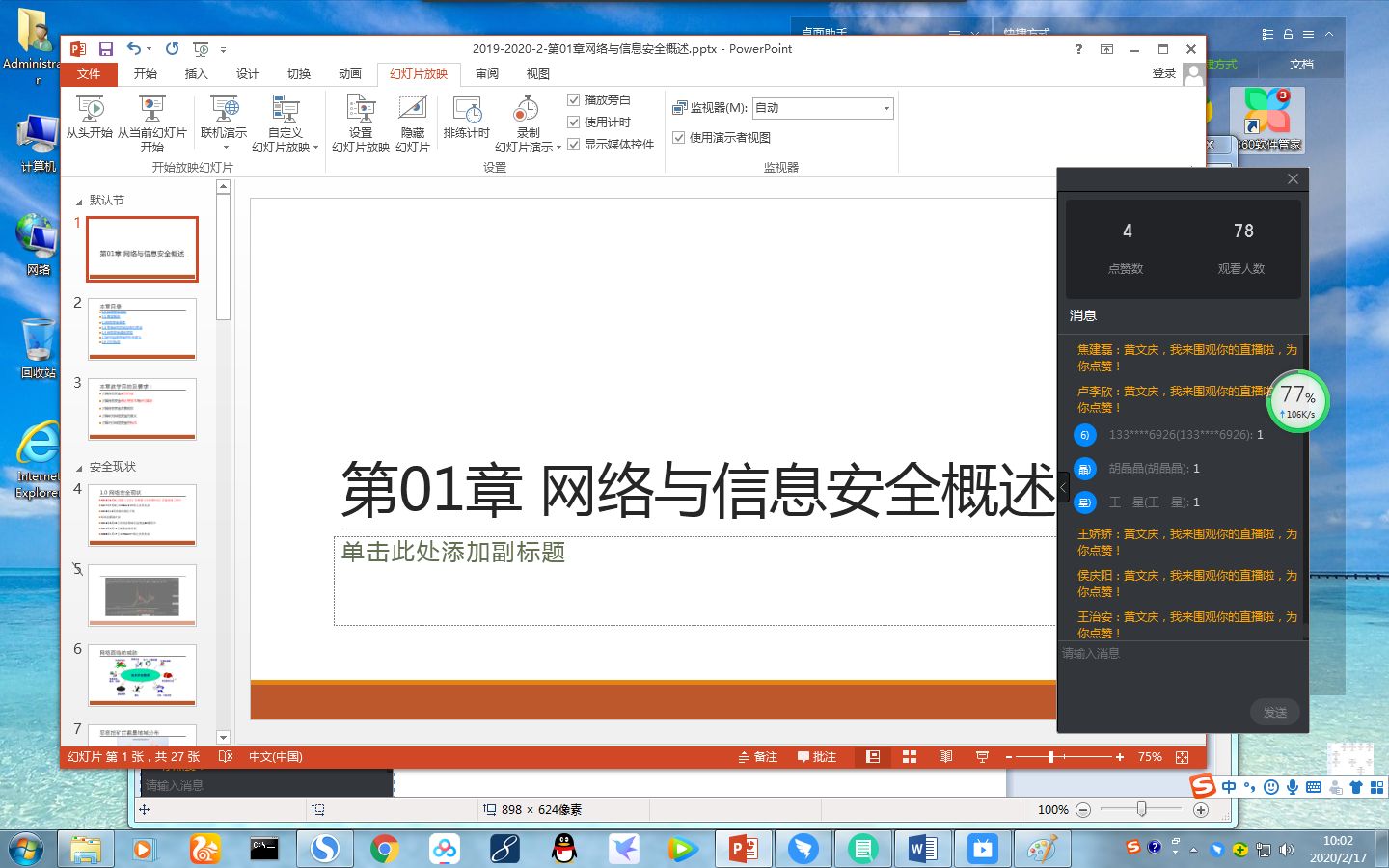Screen dimensions: 1389x868
Task: Open the 动画 ribbon tab
Action: click(349, 74)
